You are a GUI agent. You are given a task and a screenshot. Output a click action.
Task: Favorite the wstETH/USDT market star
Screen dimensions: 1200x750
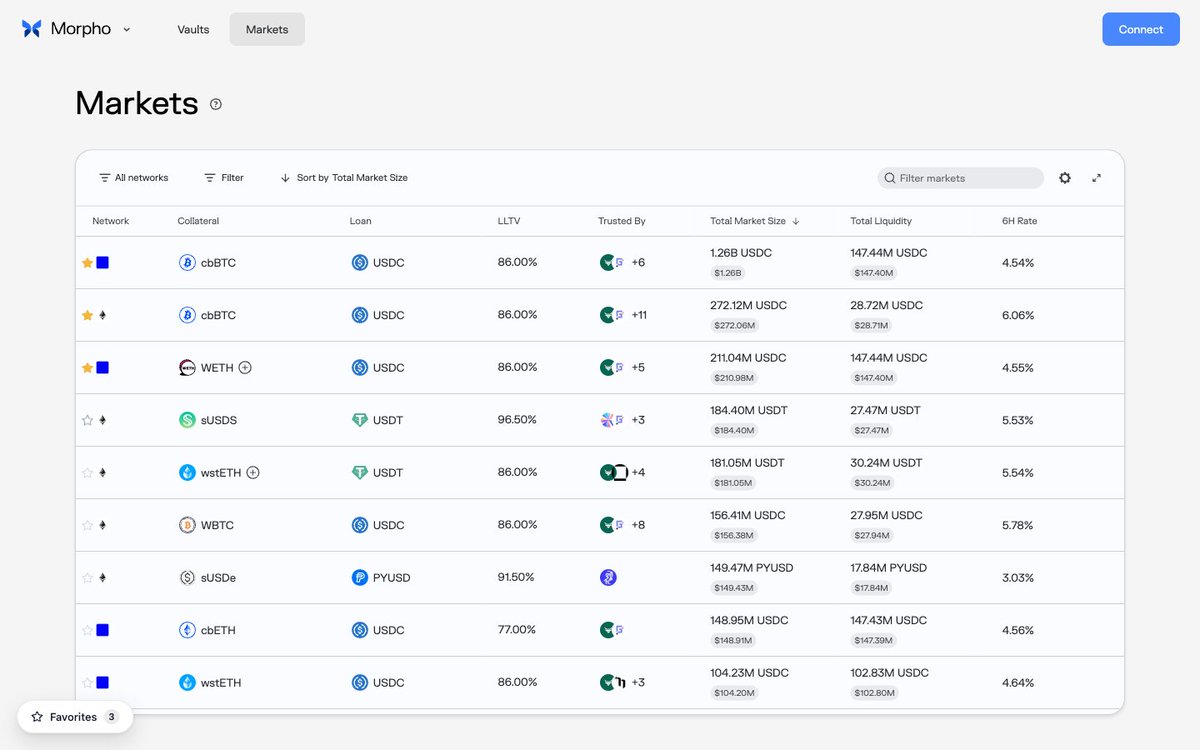[87, 473]
